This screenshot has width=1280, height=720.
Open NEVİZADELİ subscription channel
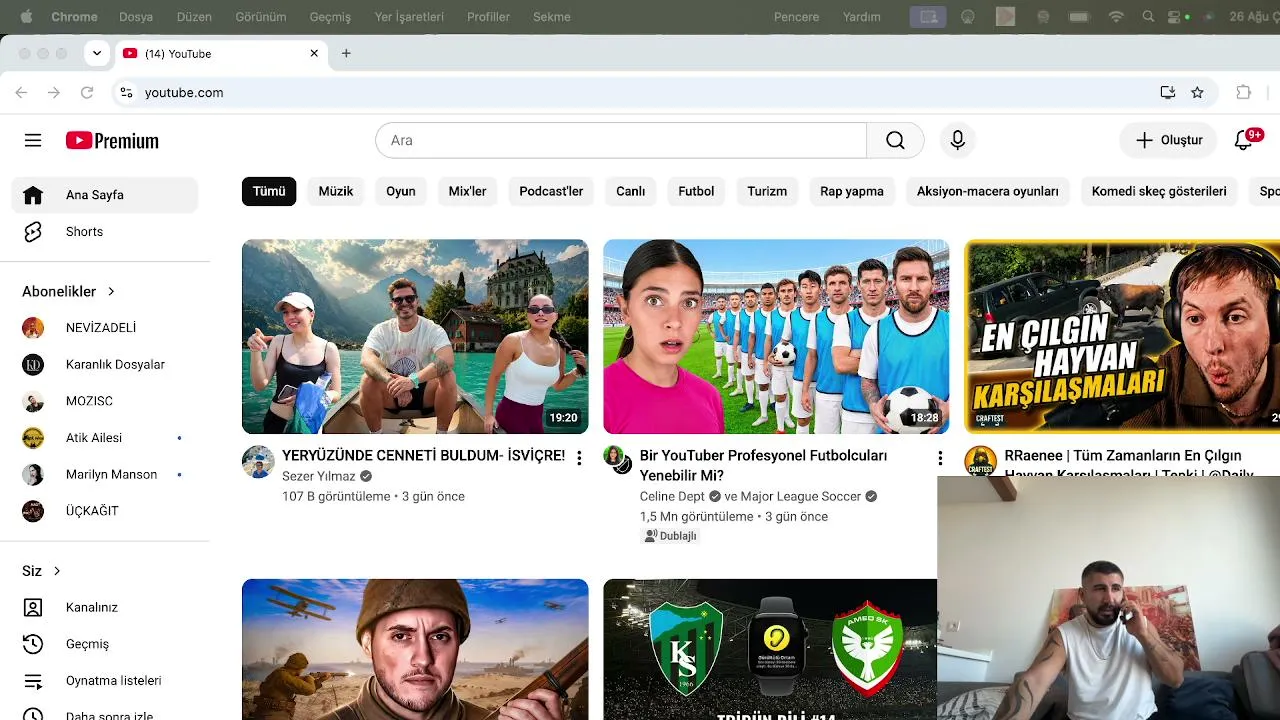pyautogui.click(x=105, y=328)
